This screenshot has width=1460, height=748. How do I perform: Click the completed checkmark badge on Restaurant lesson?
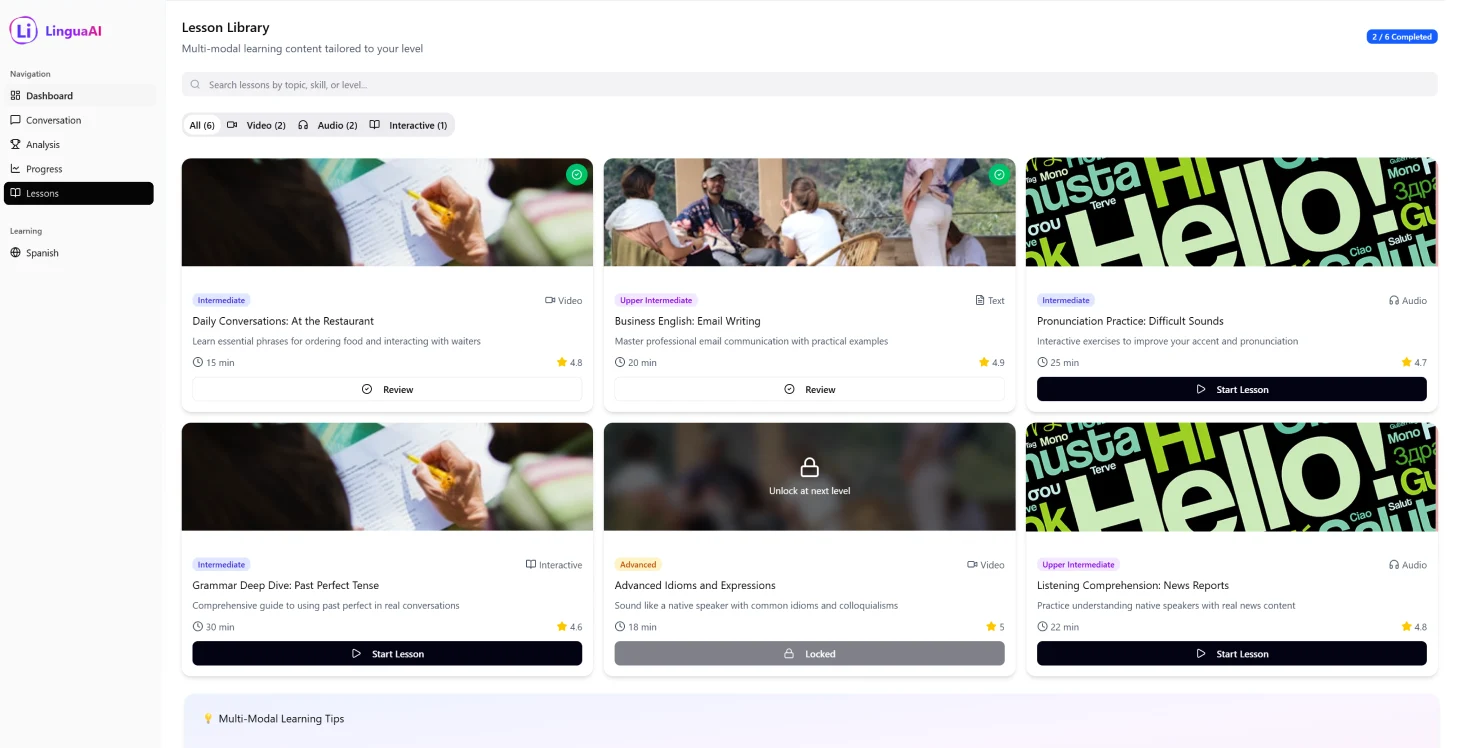[577, 174]
